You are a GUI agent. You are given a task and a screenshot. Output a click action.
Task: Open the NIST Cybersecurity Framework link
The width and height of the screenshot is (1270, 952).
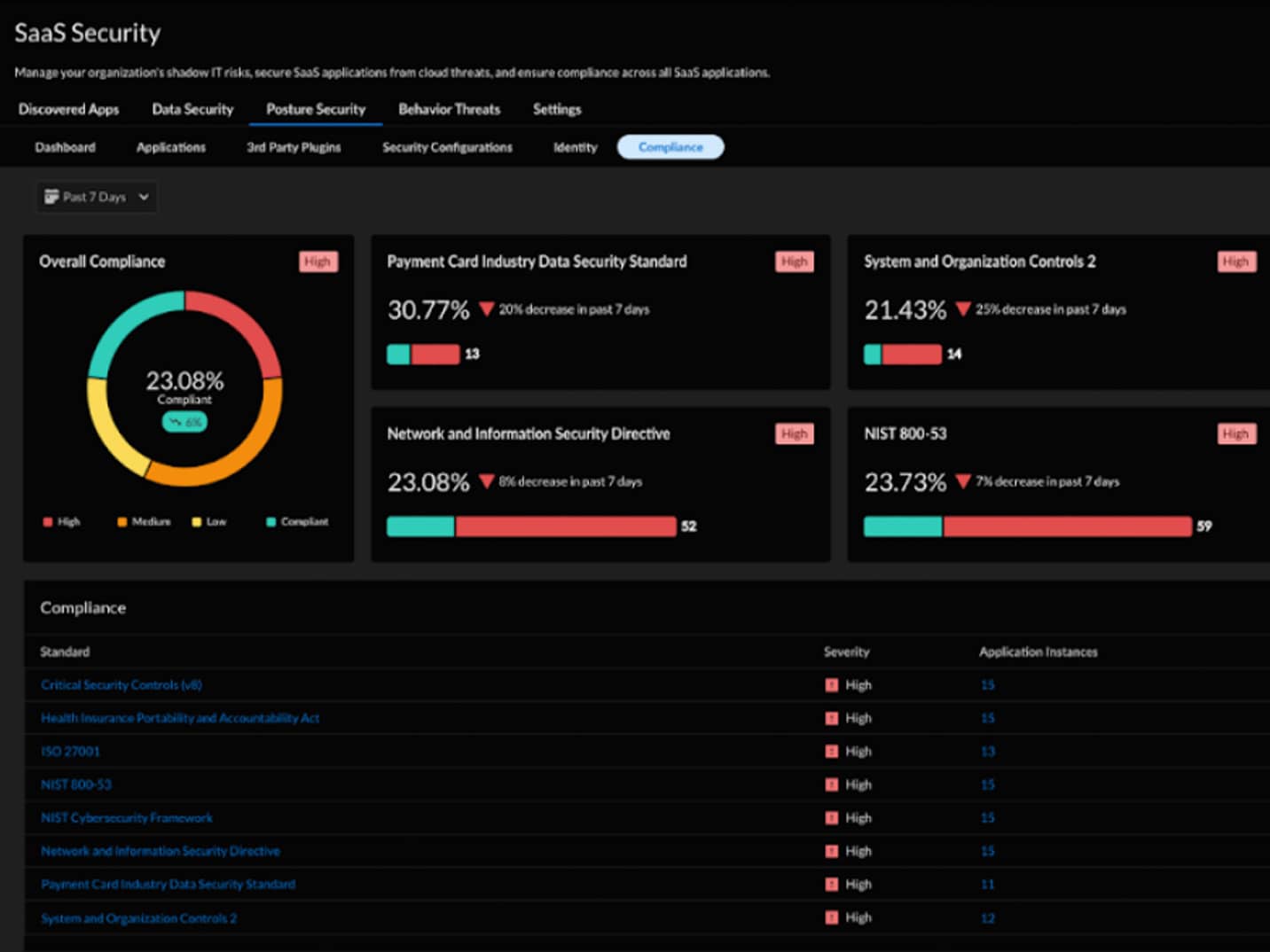(x=127, y=818)
